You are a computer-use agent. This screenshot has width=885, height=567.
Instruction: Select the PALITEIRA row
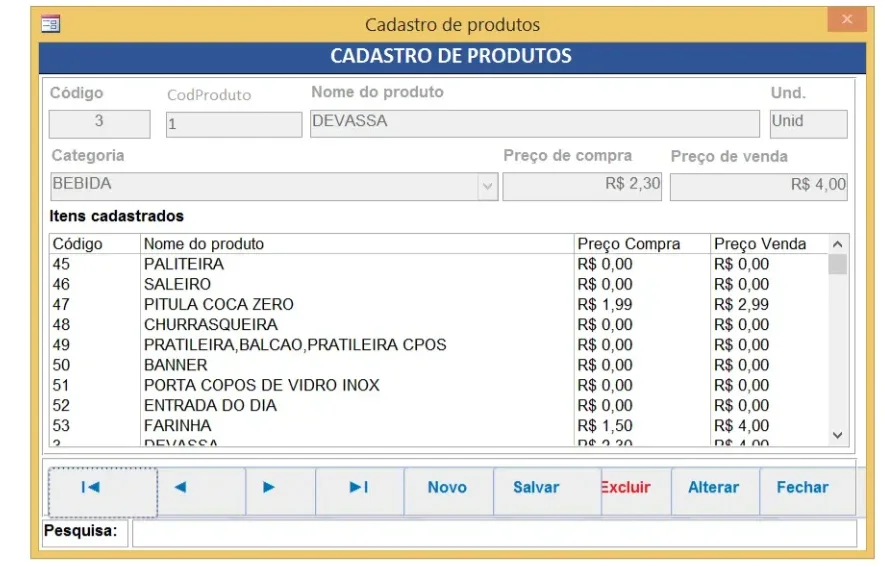pyautogui.click(x=439, y=264)
